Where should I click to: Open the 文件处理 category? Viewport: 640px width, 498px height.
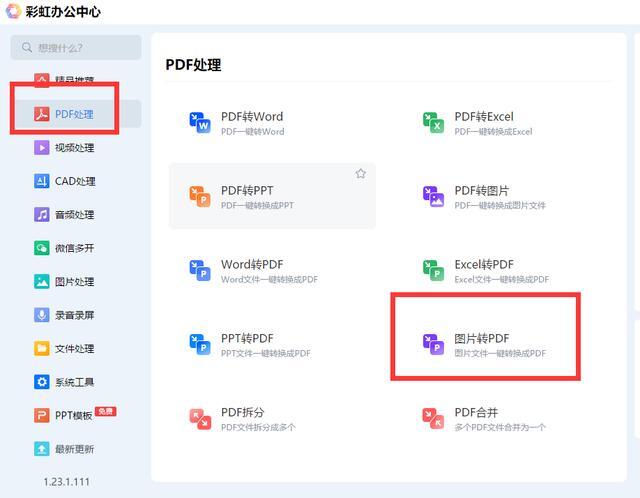point(75,349)
